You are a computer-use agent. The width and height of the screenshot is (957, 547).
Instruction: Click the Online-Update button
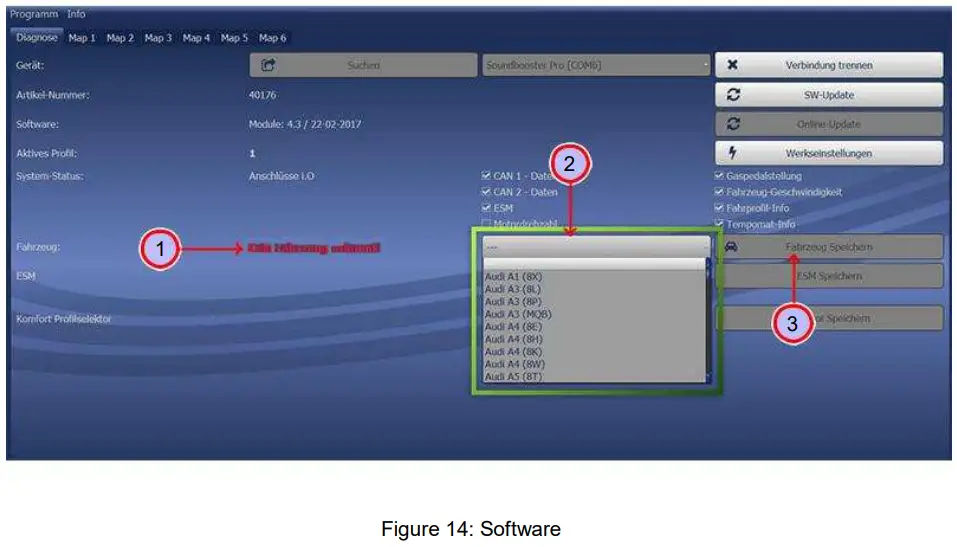(829, 124)
